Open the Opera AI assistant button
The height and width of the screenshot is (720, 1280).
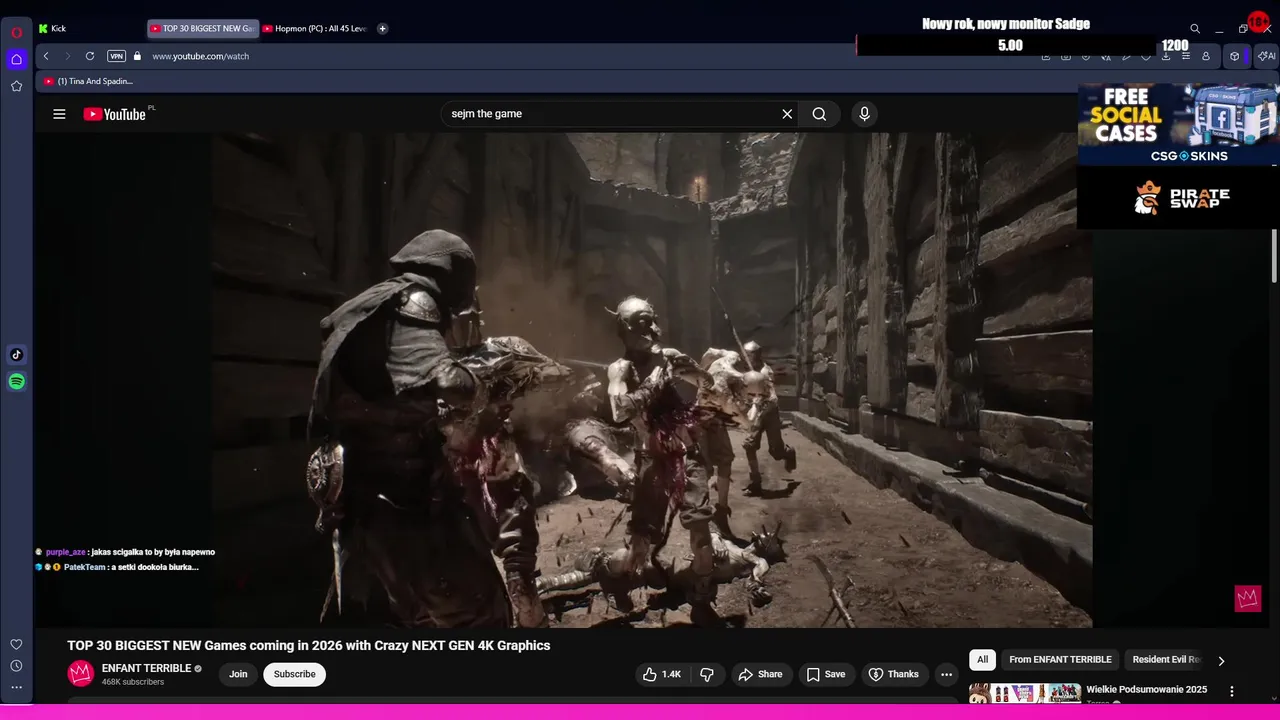click(1266, 56)
